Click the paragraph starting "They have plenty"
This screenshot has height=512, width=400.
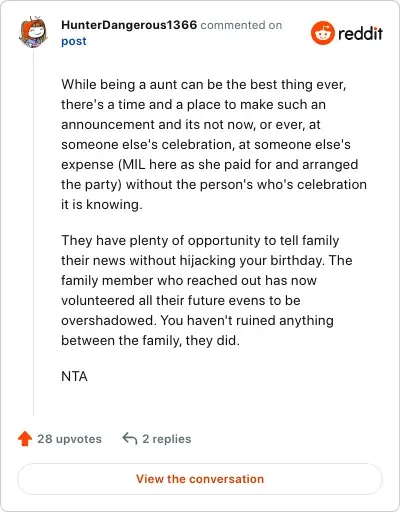(207, 290)
